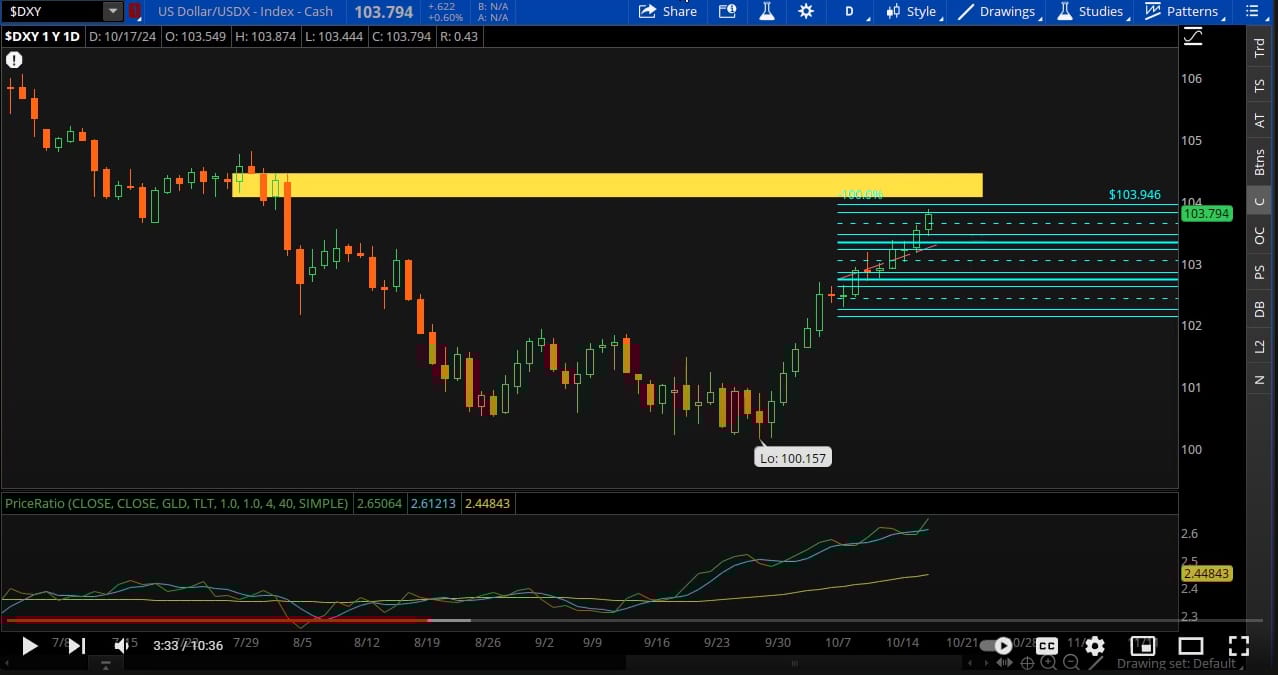The width and height of the screenshot is (1278, 675).
Task: Open the D time frame dropdown
Action: click(x=850, y=11)
